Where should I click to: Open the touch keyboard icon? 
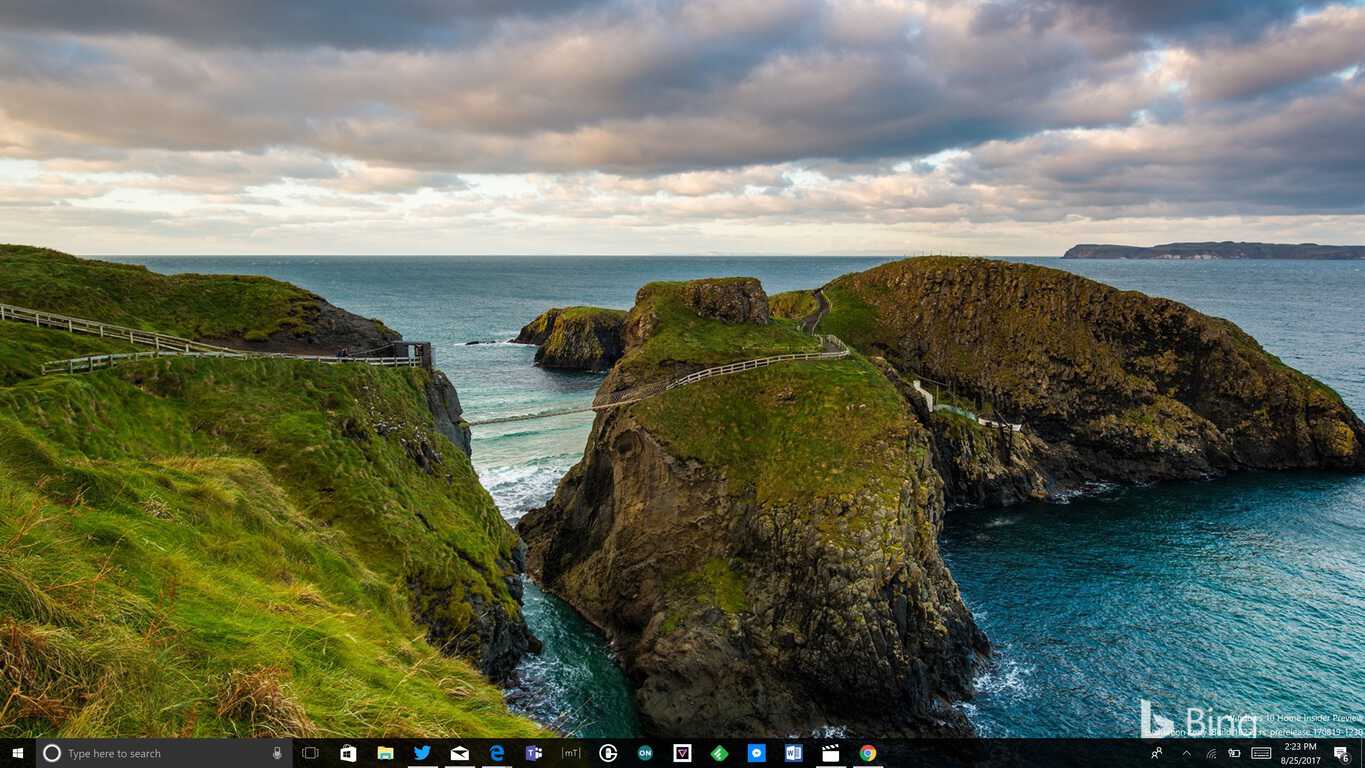(x=1261, y=753)
